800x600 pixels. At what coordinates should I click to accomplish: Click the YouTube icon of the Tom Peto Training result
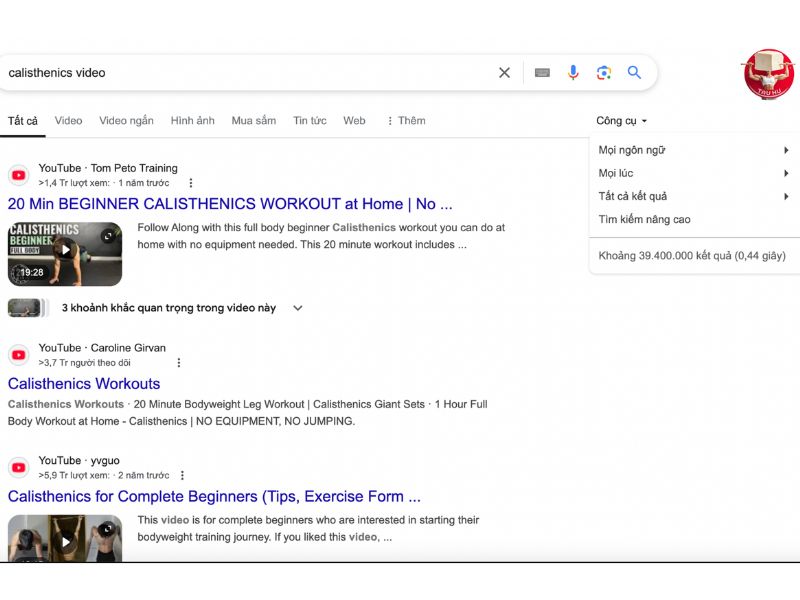click(x=19, y=176)
